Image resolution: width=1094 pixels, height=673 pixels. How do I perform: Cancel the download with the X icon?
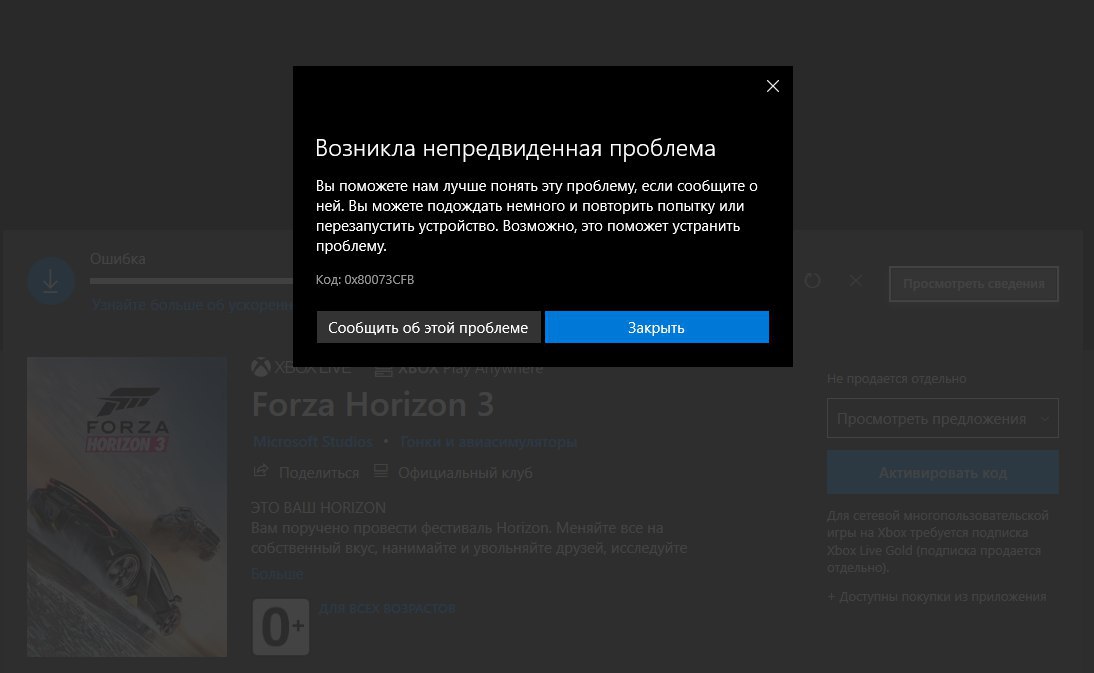click(855, 280)
